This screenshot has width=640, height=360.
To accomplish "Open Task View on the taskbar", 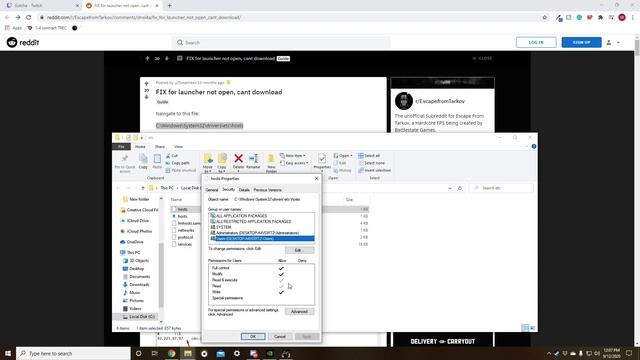I will (155, 353).
